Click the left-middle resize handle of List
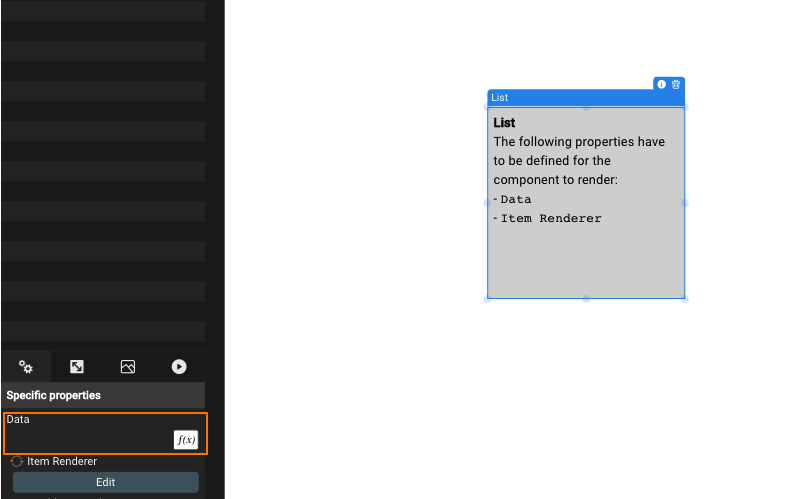This screenshot has height=499, width=802. coord(488,203)
